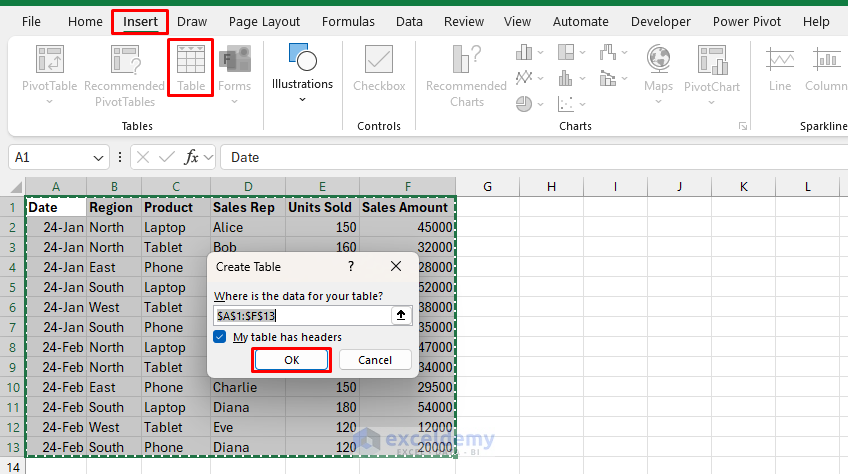Switch to the Page Layout tab
Viewport: 848px width, 474px height.
(264, 22)
